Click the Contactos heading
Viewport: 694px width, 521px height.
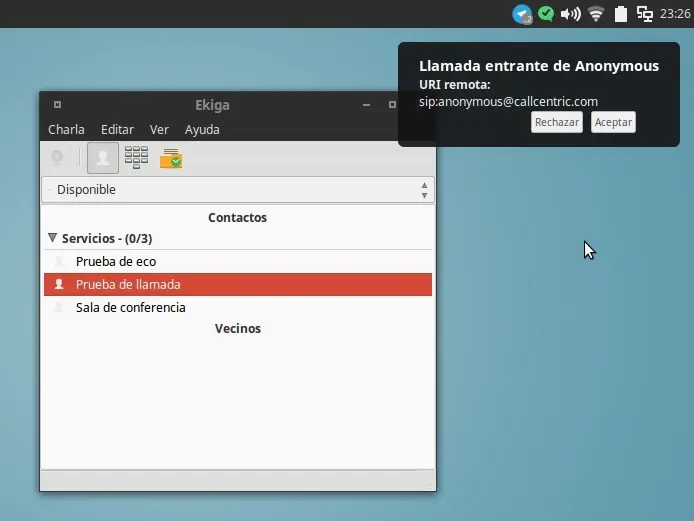238,218
